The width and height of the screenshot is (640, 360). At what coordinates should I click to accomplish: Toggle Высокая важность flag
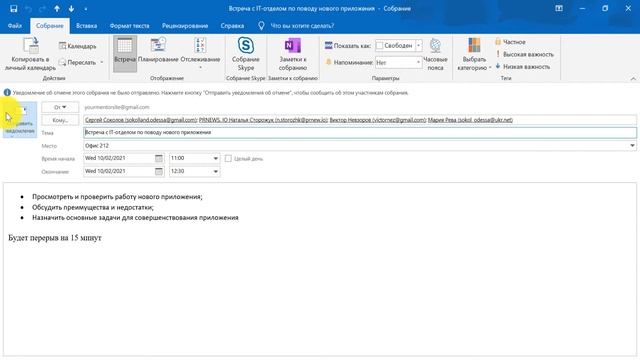[524, 54]
